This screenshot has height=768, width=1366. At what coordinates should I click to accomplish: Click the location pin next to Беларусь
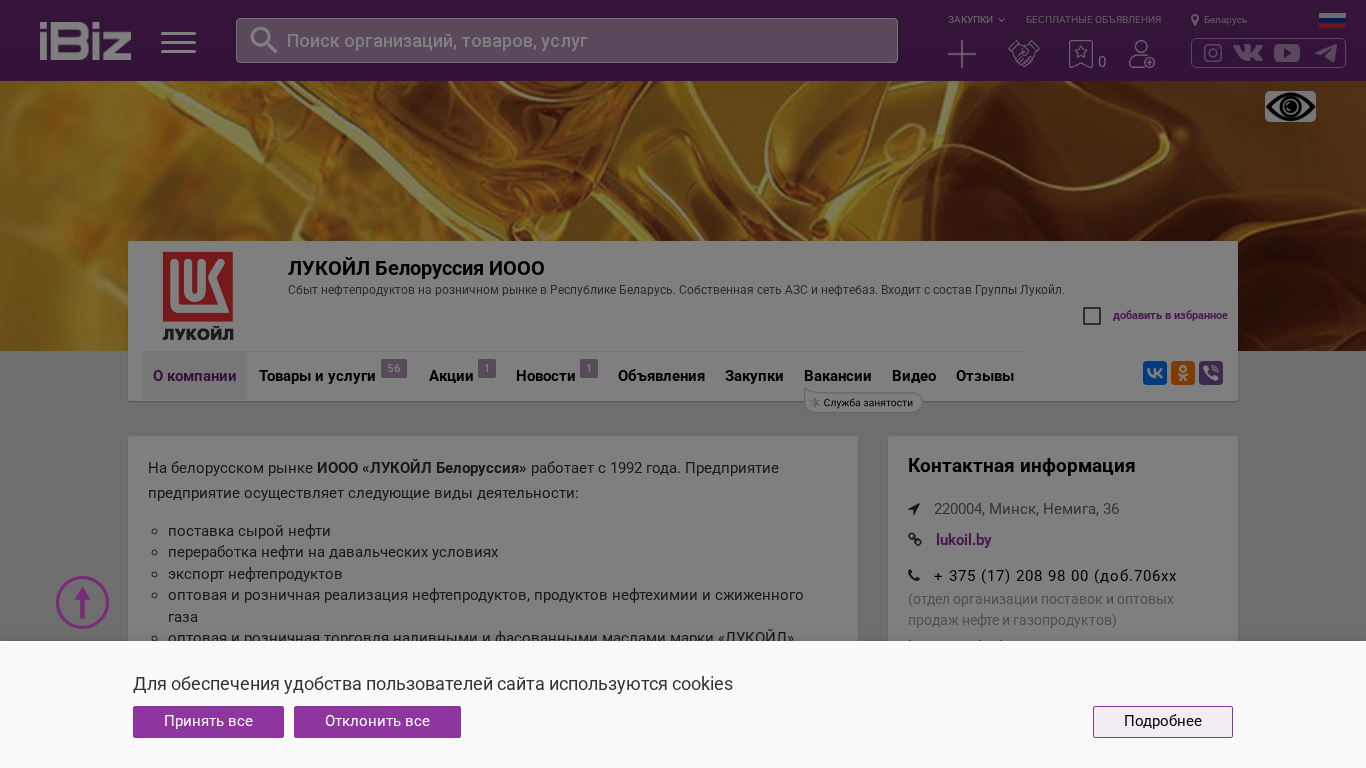(1194, 20)
